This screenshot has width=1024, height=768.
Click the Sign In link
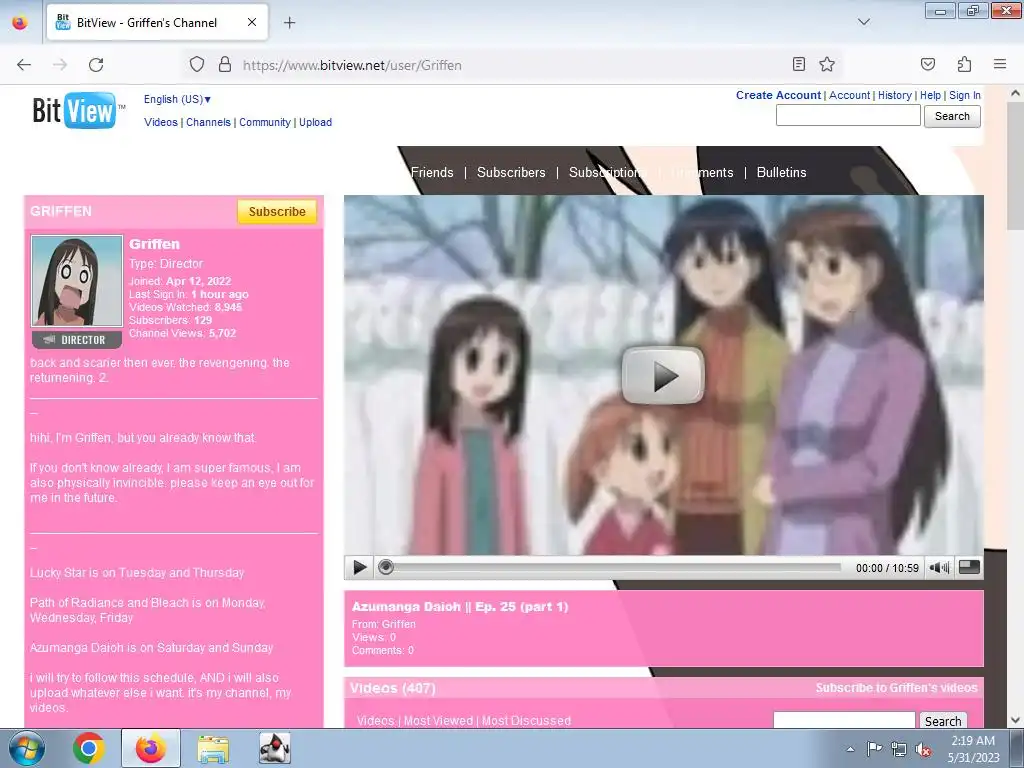[x=965, y=95]
